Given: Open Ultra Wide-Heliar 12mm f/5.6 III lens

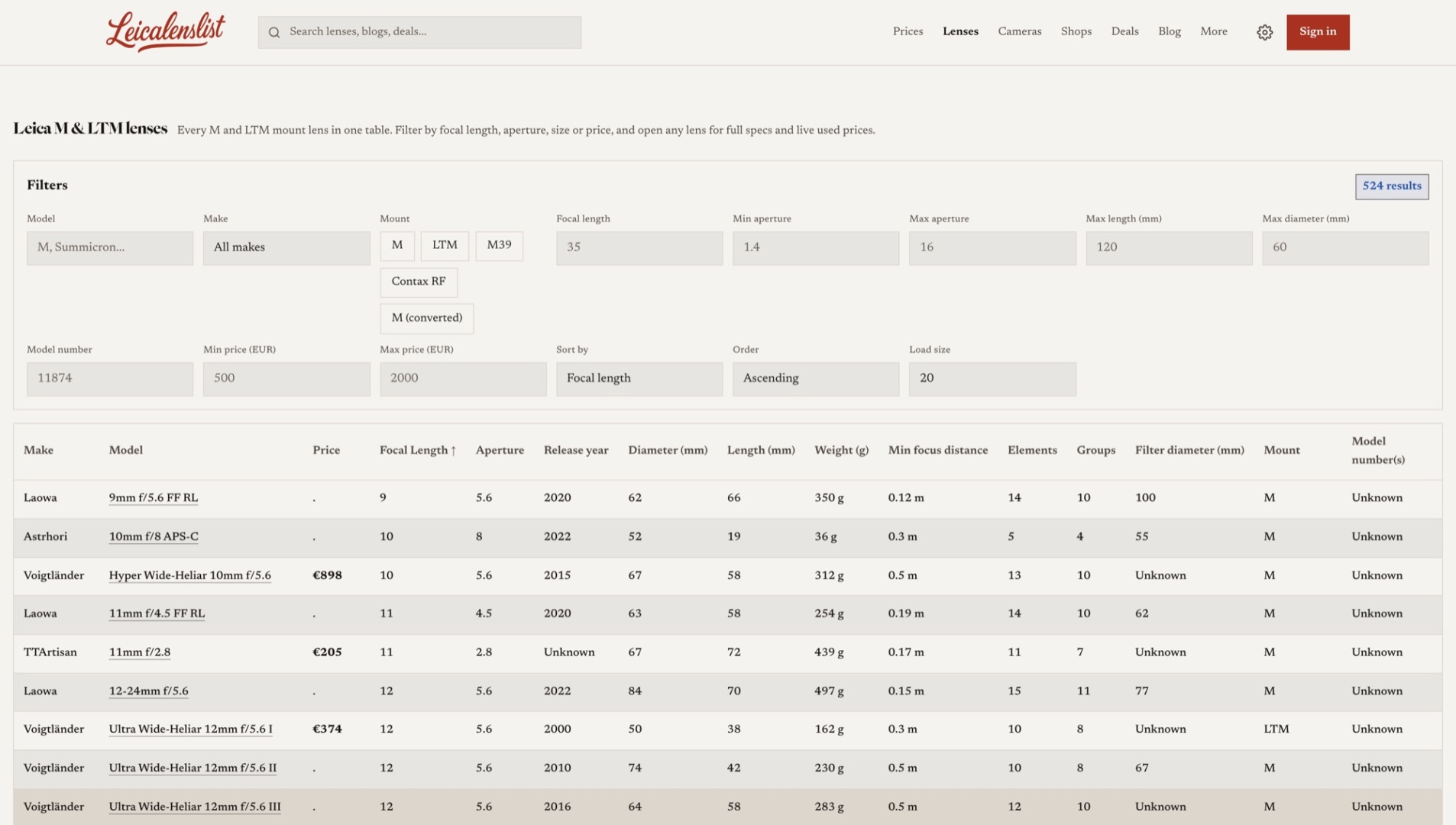Looking at the screenshot, I should click(195, 807).
